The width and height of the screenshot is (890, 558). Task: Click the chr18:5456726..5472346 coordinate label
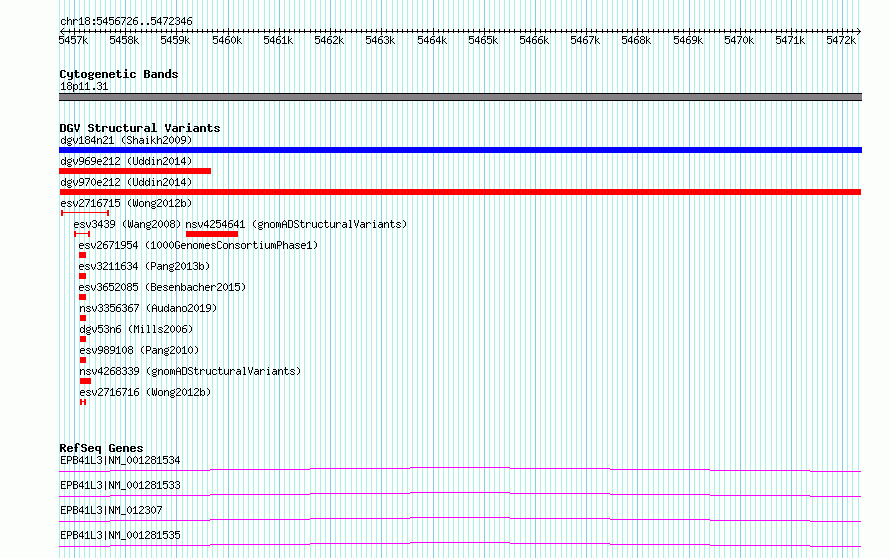127,22
